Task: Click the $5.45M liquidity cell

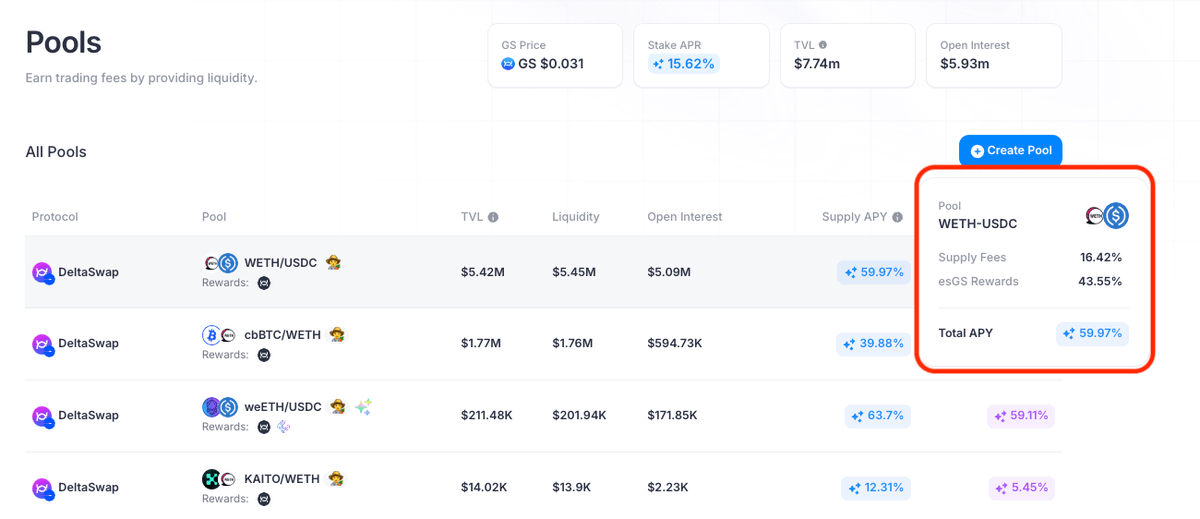Action: coord(573,272)
